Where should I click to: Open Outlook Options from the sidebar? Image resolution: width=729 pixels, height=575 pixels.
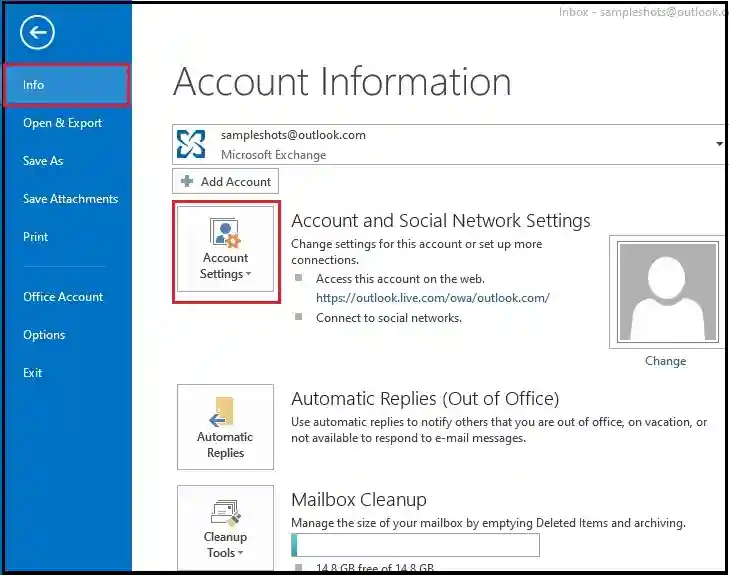pos(44,335)
